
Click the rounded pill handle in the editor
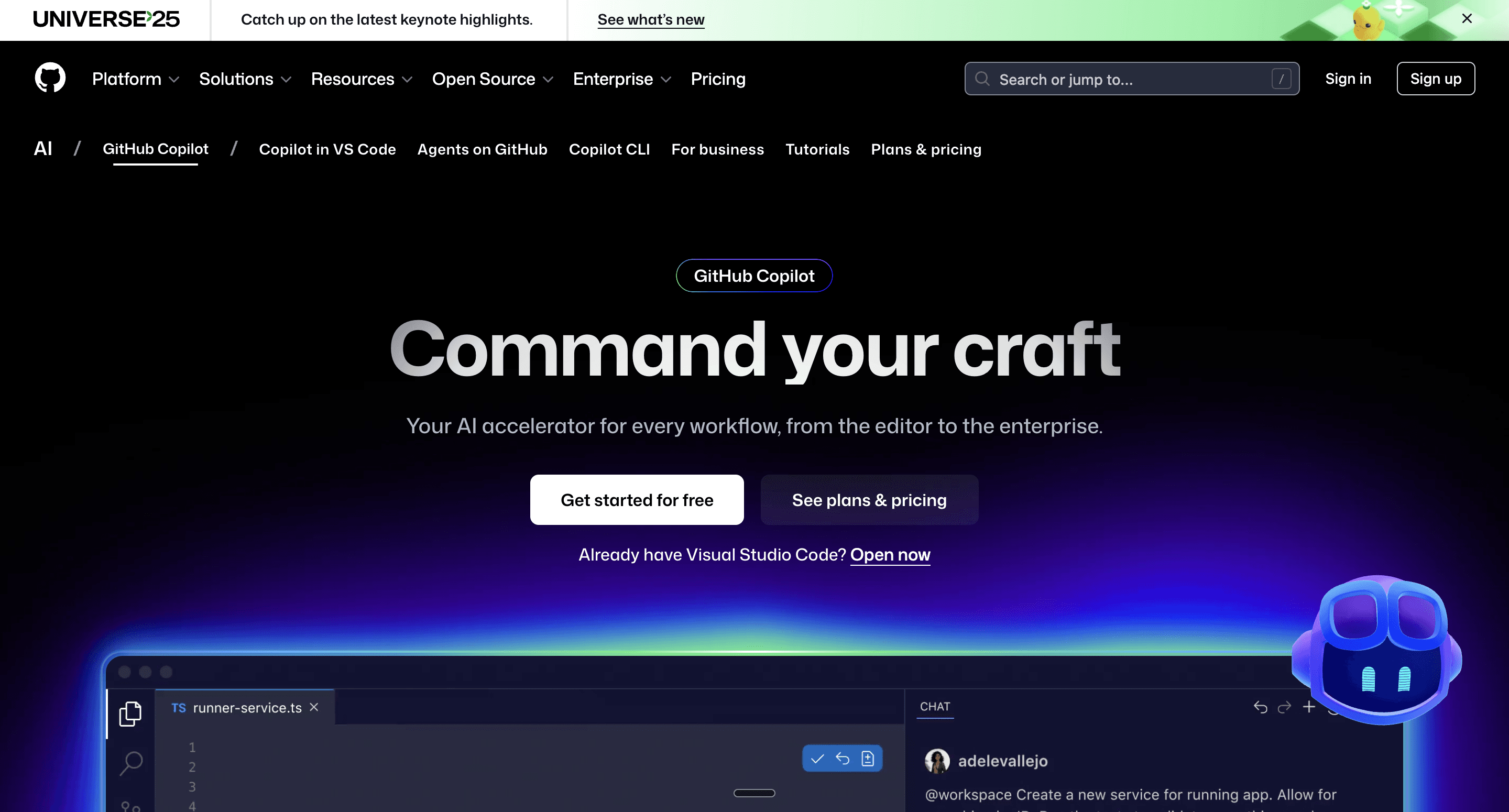click(x=754, y=793)
